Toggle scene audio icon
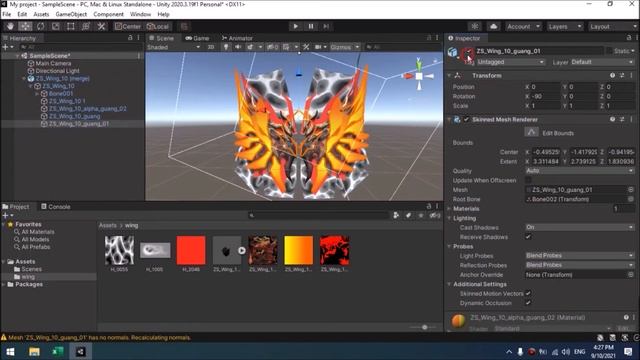Viewport: 640px width, 360px height. (238, 47)
